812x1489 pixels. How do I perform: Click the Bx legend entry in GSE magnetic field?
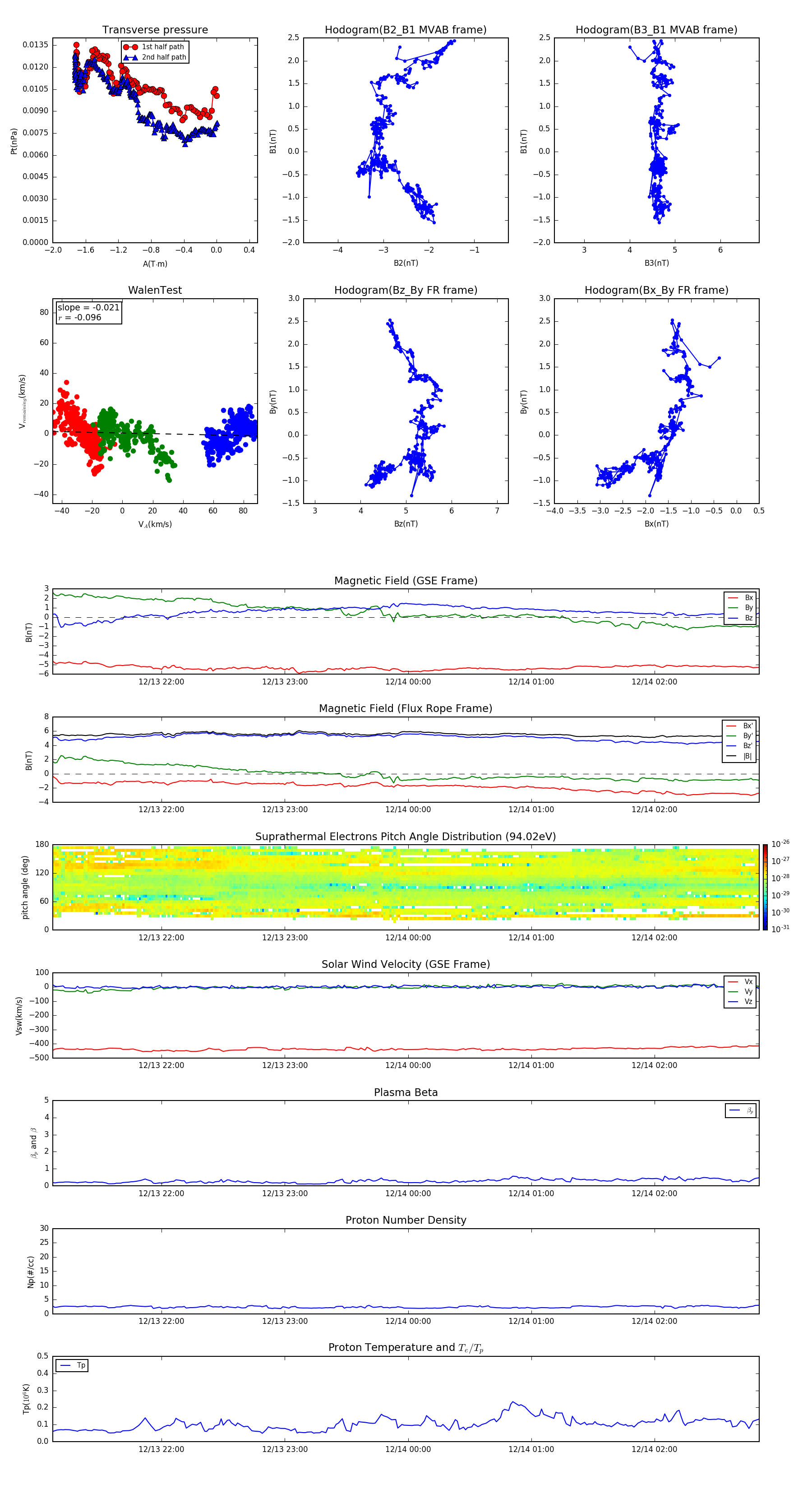click(740, 598)
